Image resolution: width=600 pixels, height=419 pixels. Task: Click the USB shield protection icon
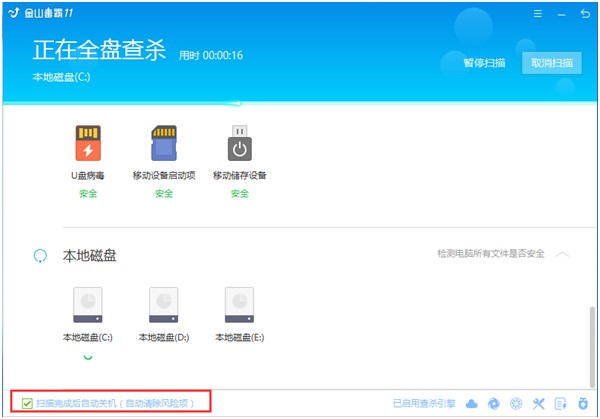(x=583, y=404)
